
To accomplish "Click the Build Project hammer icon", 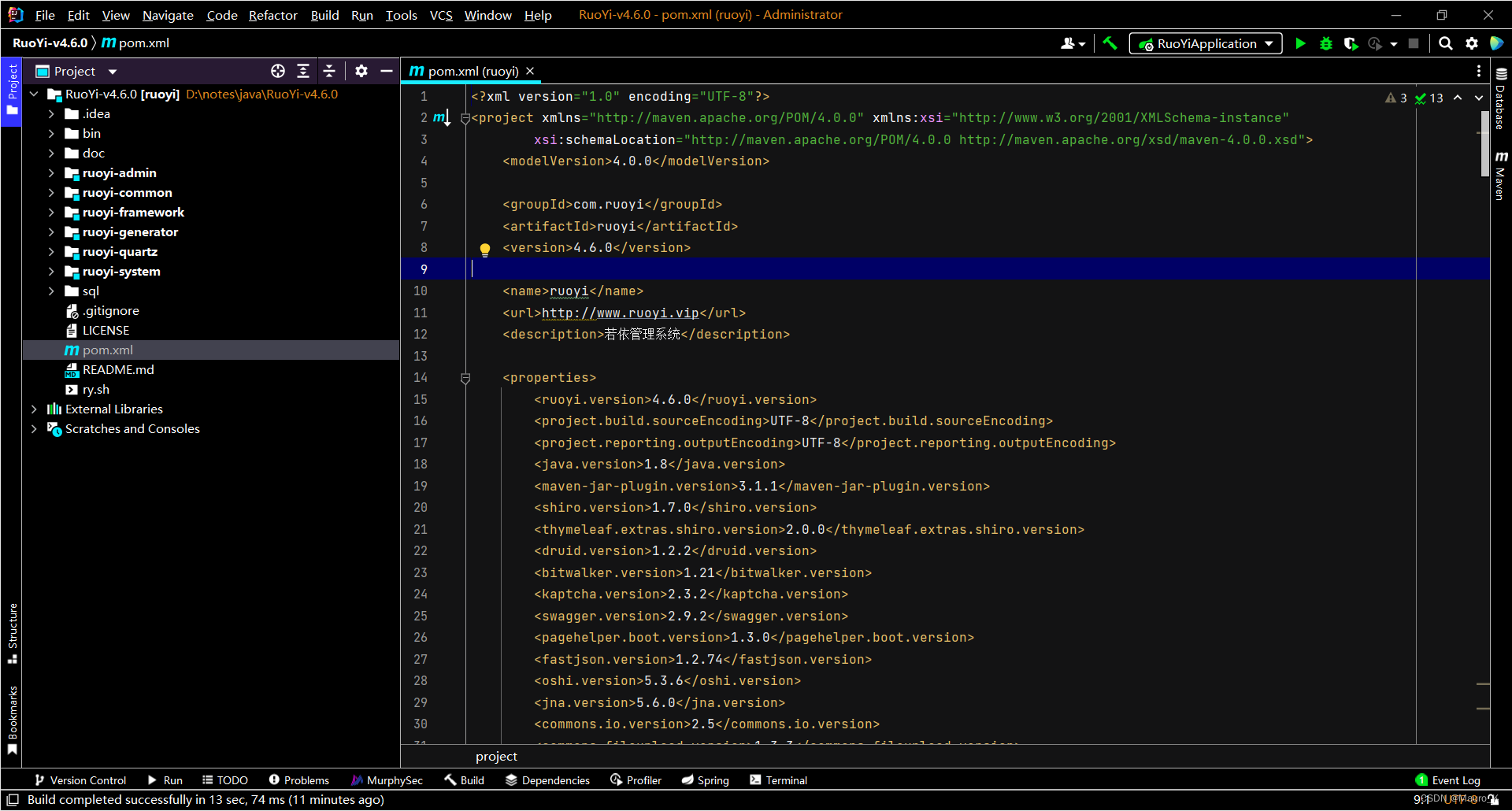I will (x=1110, y=43).
